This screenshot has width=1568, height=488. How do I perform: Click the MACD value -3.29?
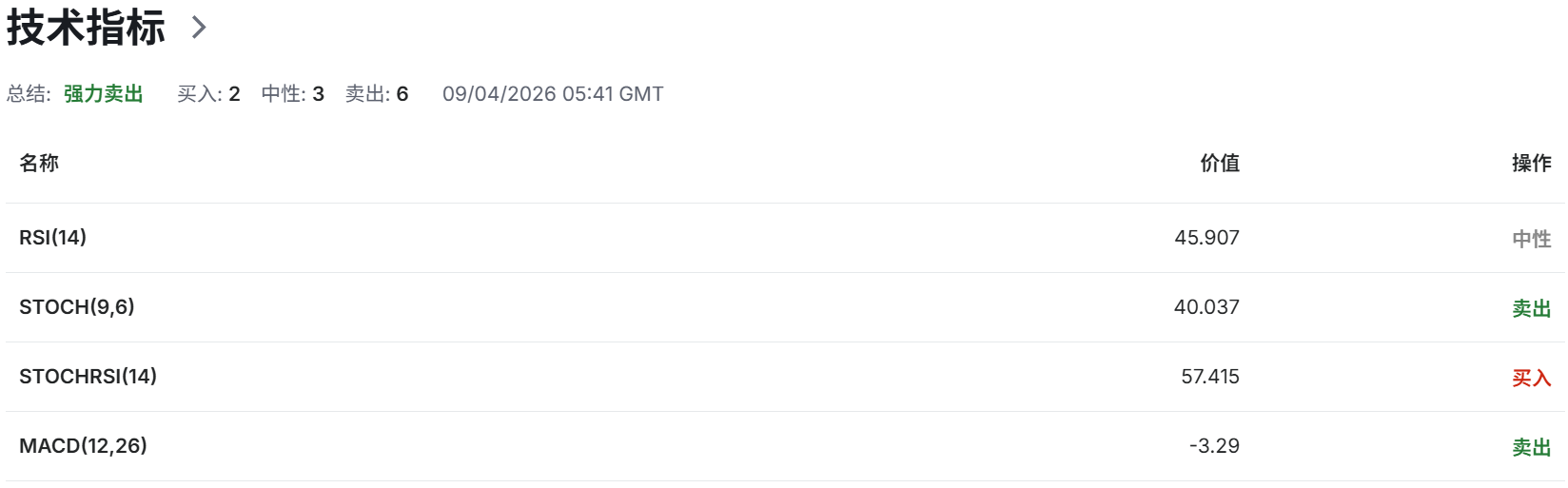point(1215,446)
